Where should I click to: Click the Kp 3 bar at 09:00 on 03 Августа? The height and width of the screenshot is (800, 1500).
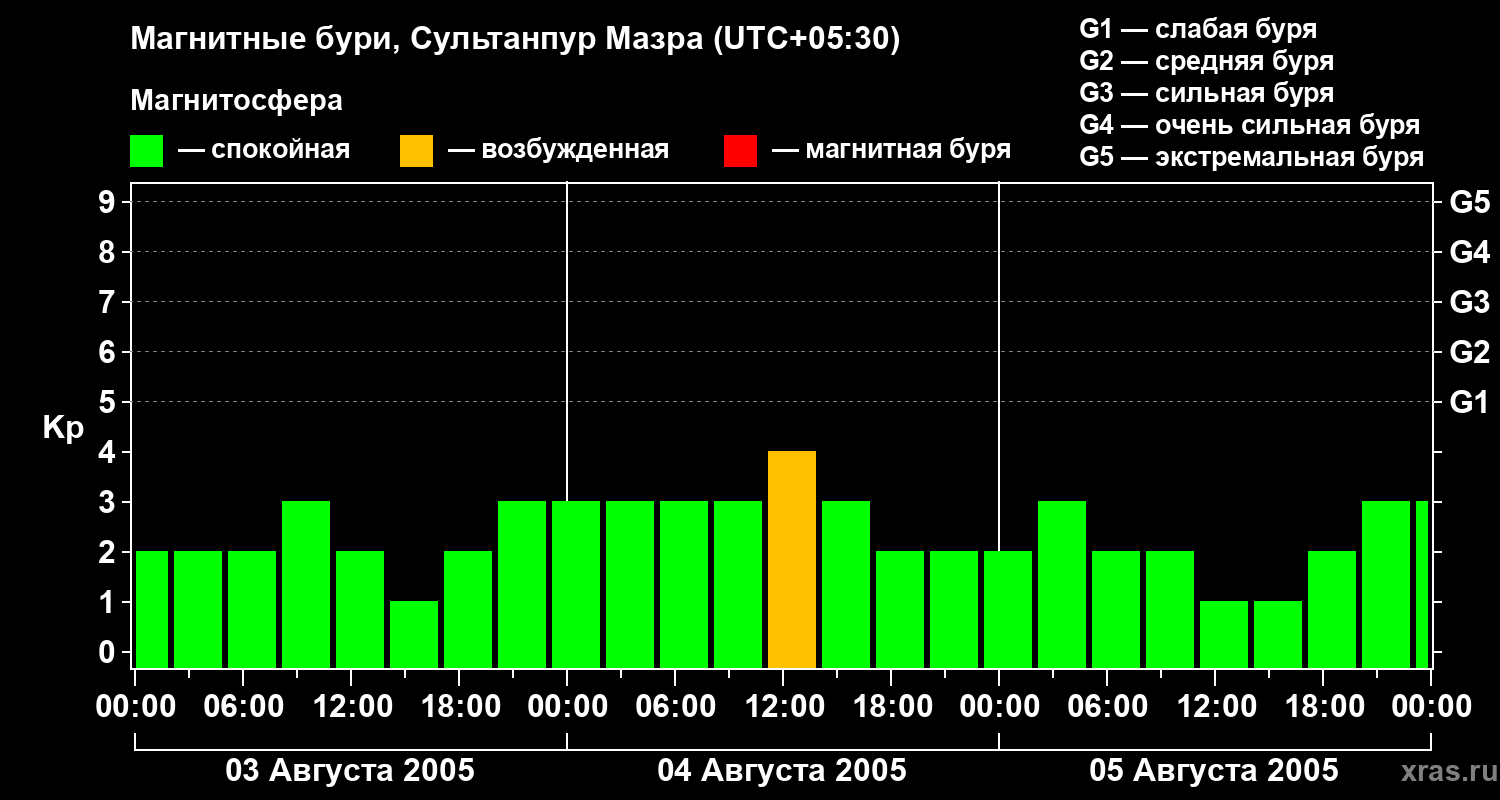[306, 584]
